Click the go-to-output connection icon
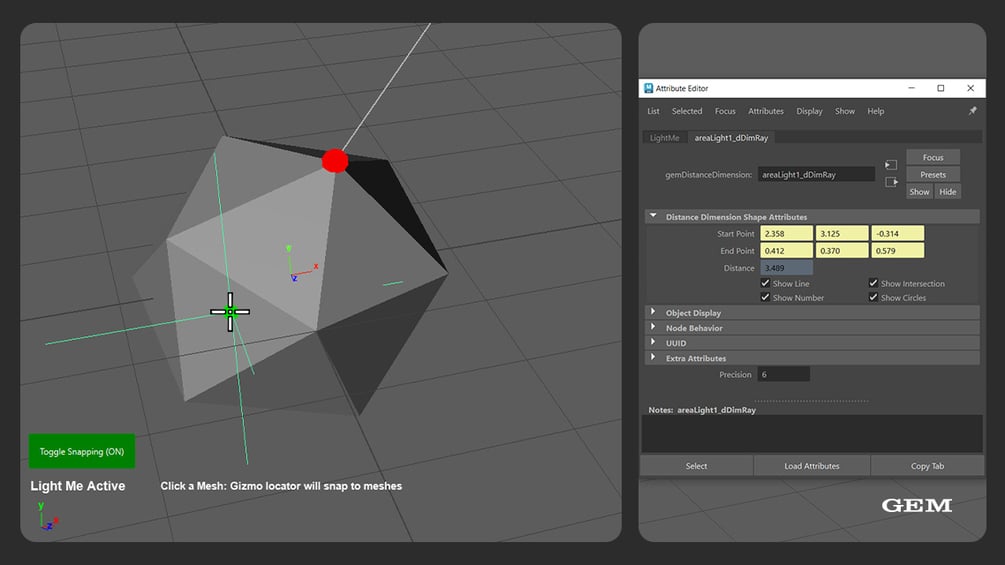Viewport: 1005px width, 565px height. (x=891, y=182)
